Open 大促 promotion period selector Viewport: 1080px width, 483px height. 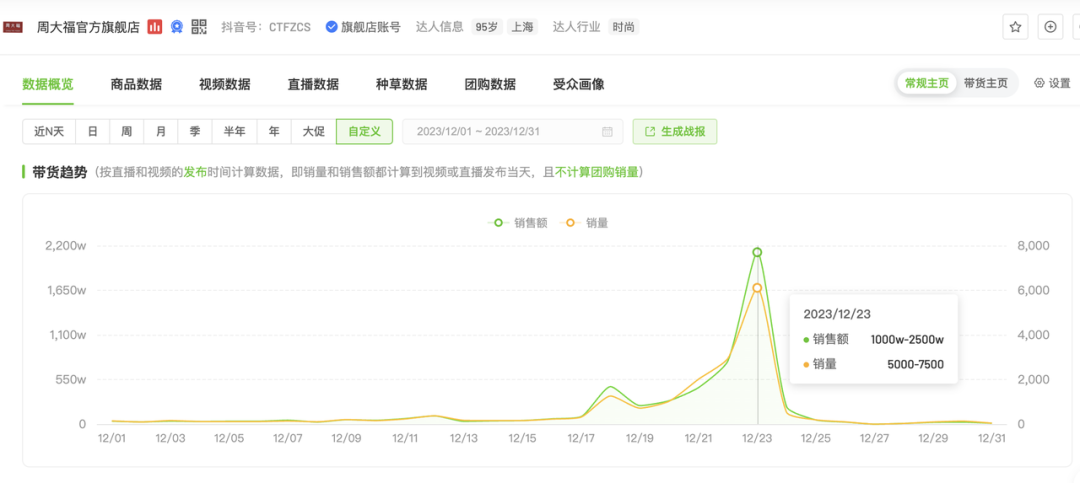click(x=313, y=132)
